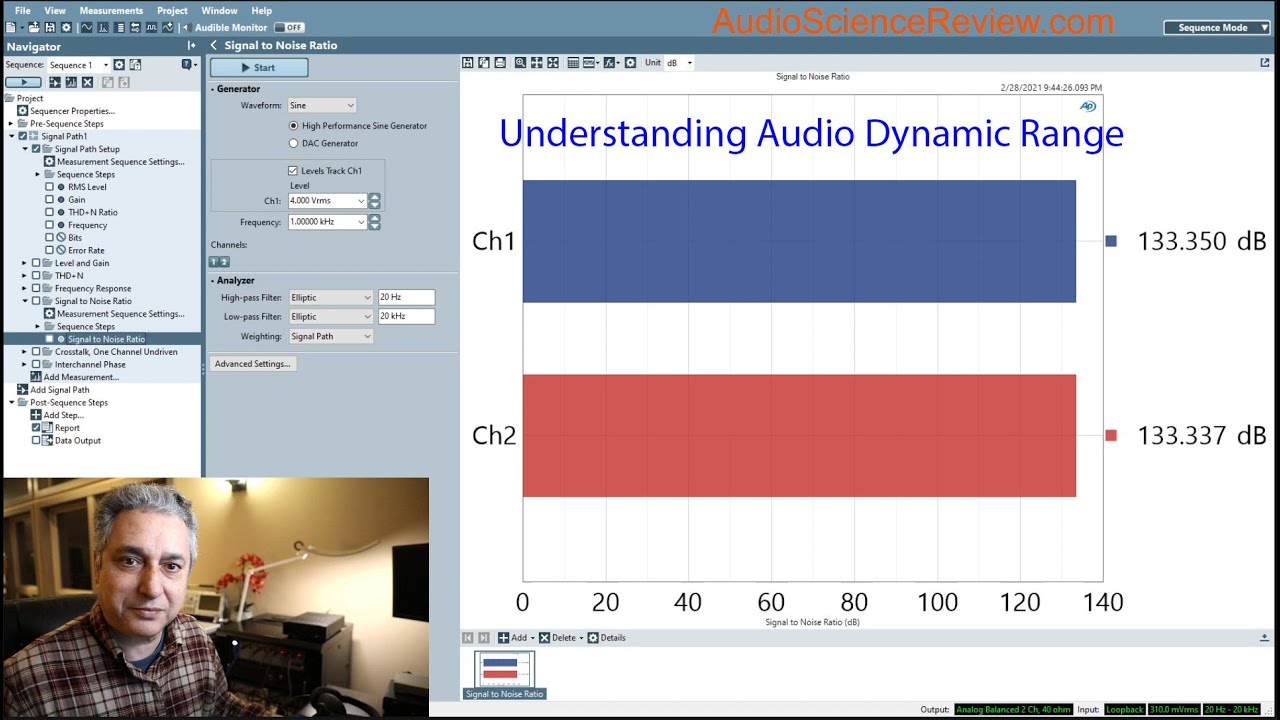Click the Navigator help bubble icon

coord(186,64)
